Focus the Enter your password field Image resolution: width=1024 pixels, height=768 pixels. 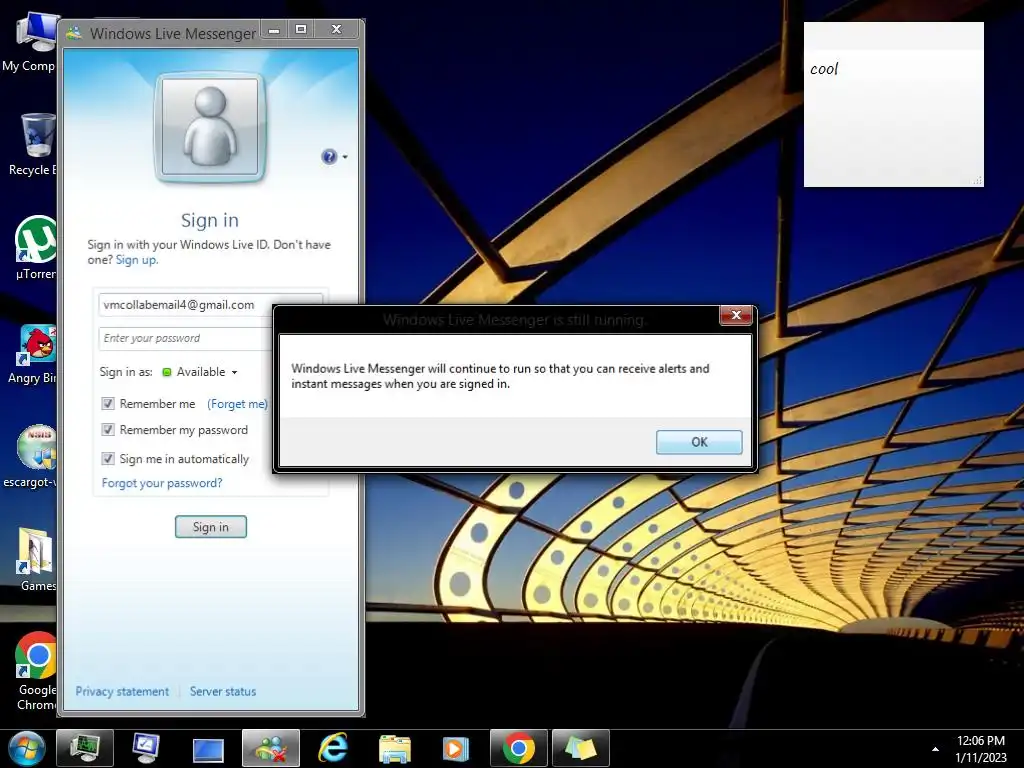(x=186, y=338)
